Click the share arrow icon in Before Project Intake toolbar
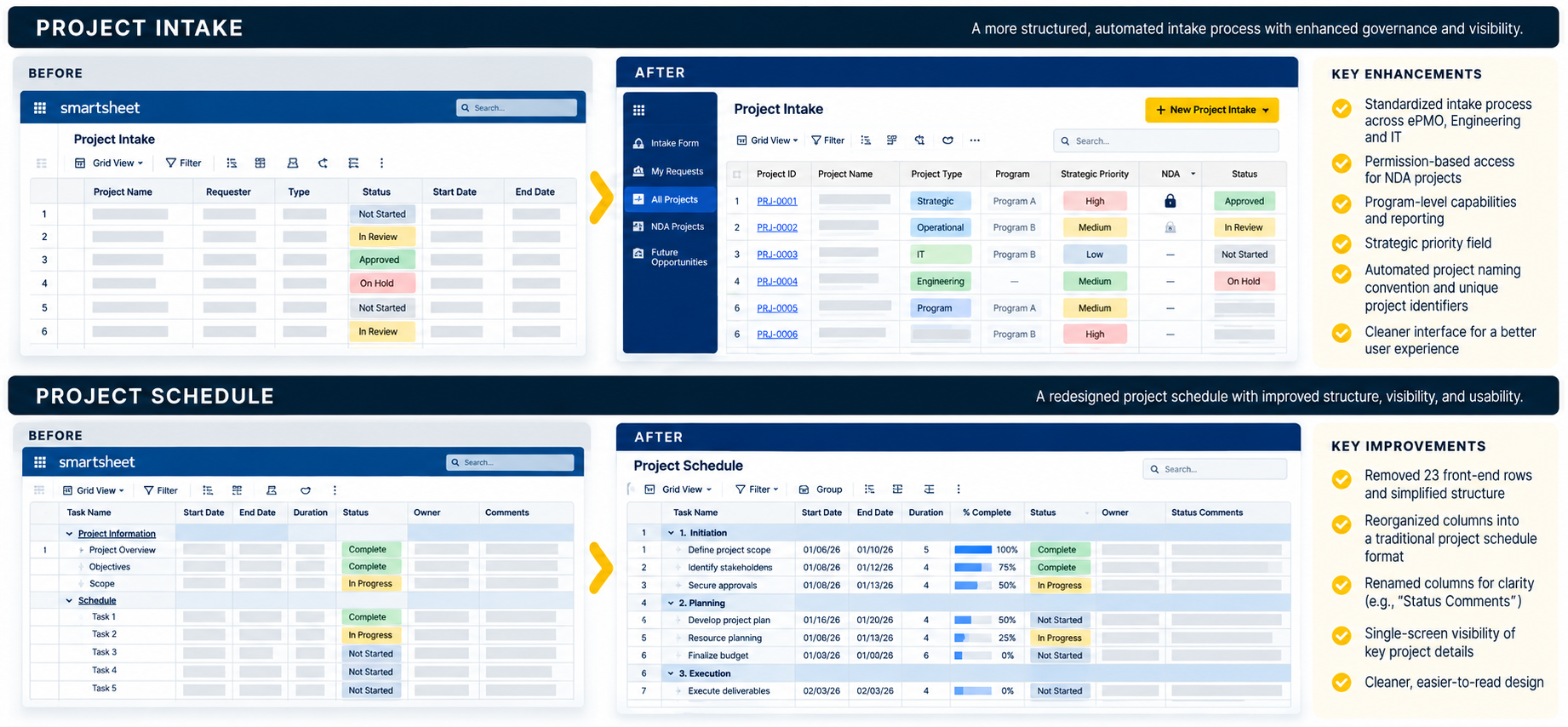 [x=323, y=163]
